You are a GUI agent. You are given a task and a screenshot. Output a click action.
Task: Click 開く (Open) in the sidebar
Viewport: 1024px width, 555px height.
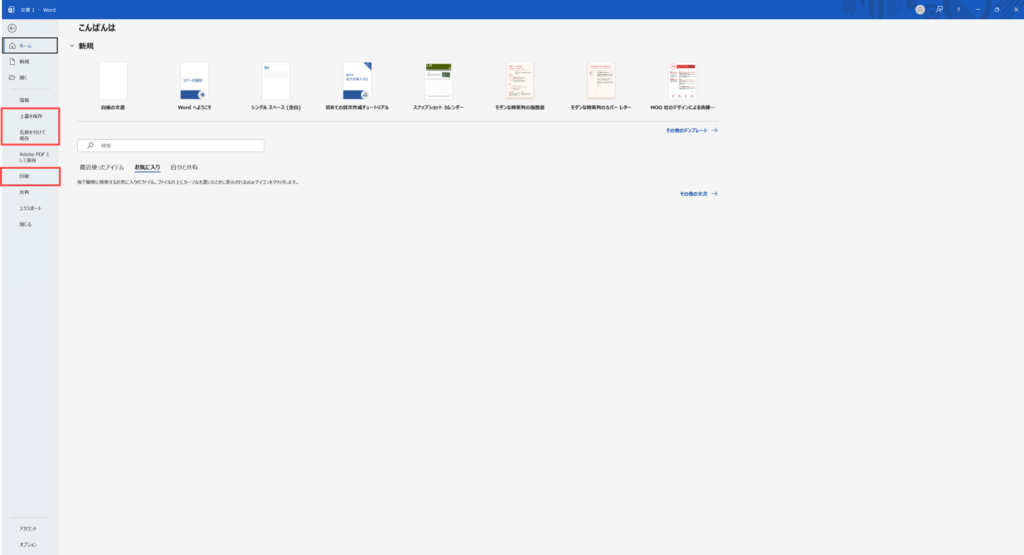(x=25, y=77)
